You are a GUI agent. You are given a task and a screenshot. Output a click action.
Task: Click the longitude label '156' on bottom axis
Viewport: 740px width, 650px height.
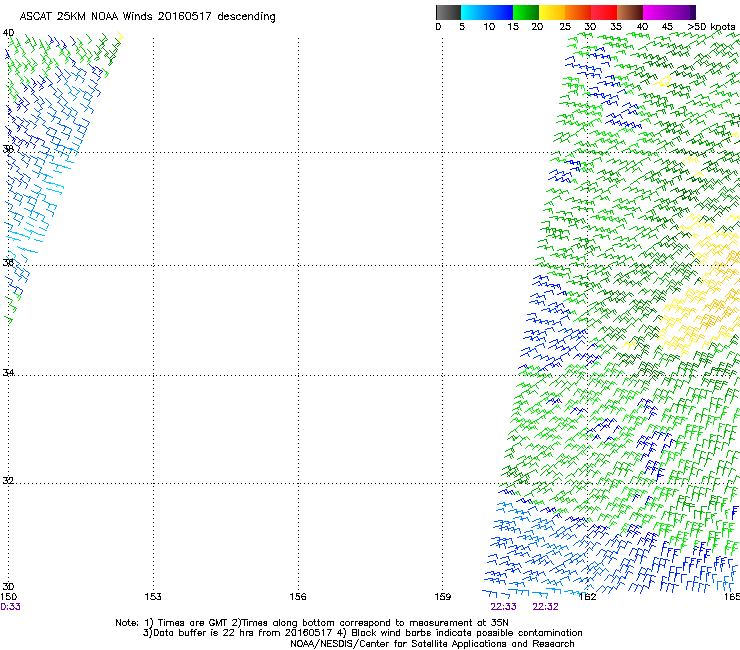click(298, 597)
